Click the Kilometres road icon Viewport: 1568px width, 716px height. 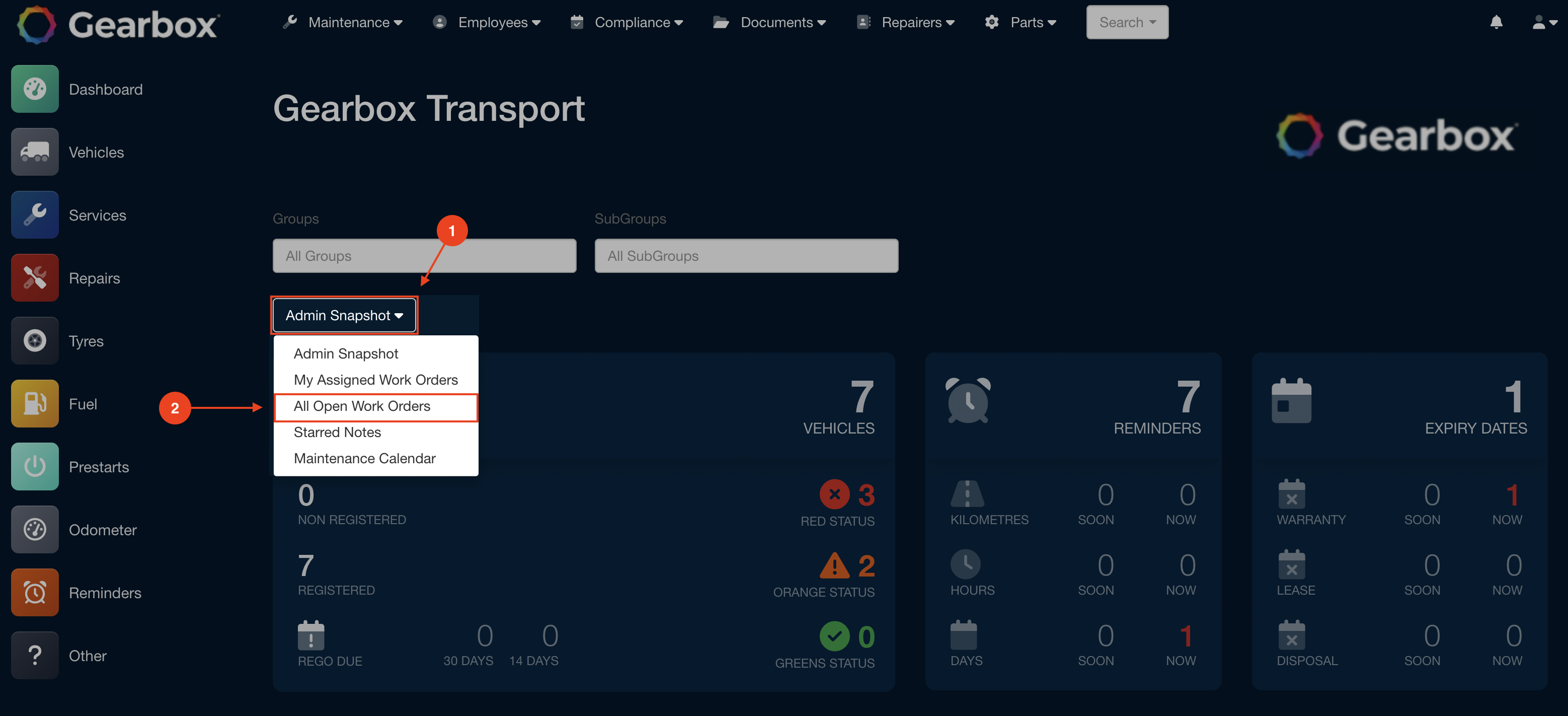[967, 494]
